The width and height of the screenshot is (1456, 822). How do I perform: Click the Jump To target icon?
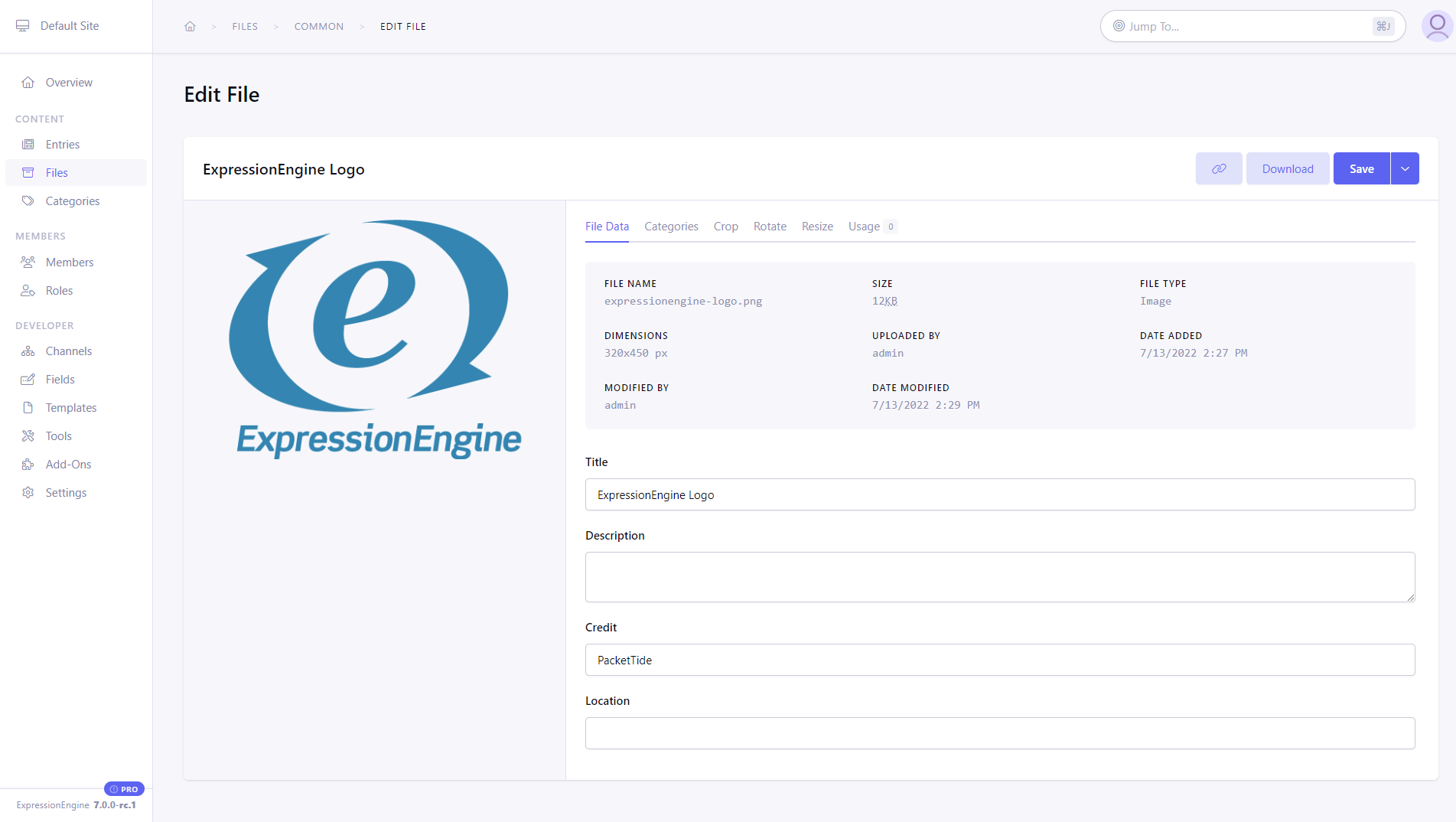click(1119, 26)
